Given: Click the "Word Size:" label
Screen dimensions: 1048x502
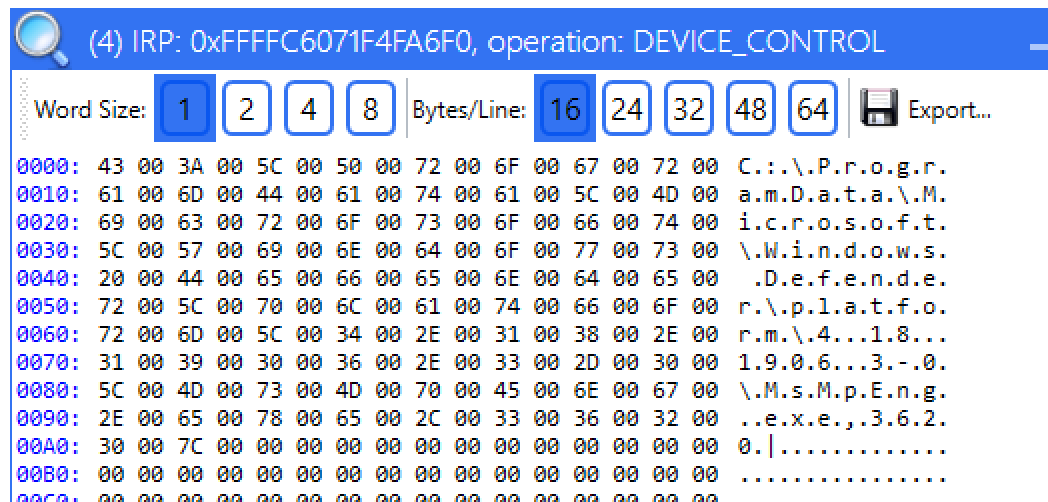Looking at the screenshot, I should tap(91, 110).
